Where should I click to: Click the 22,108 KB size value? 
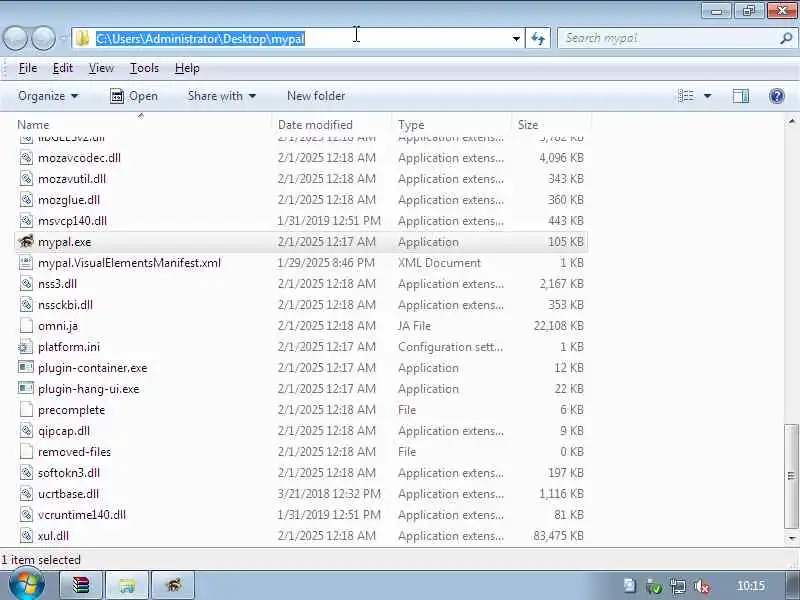click(x=558, y=326)
